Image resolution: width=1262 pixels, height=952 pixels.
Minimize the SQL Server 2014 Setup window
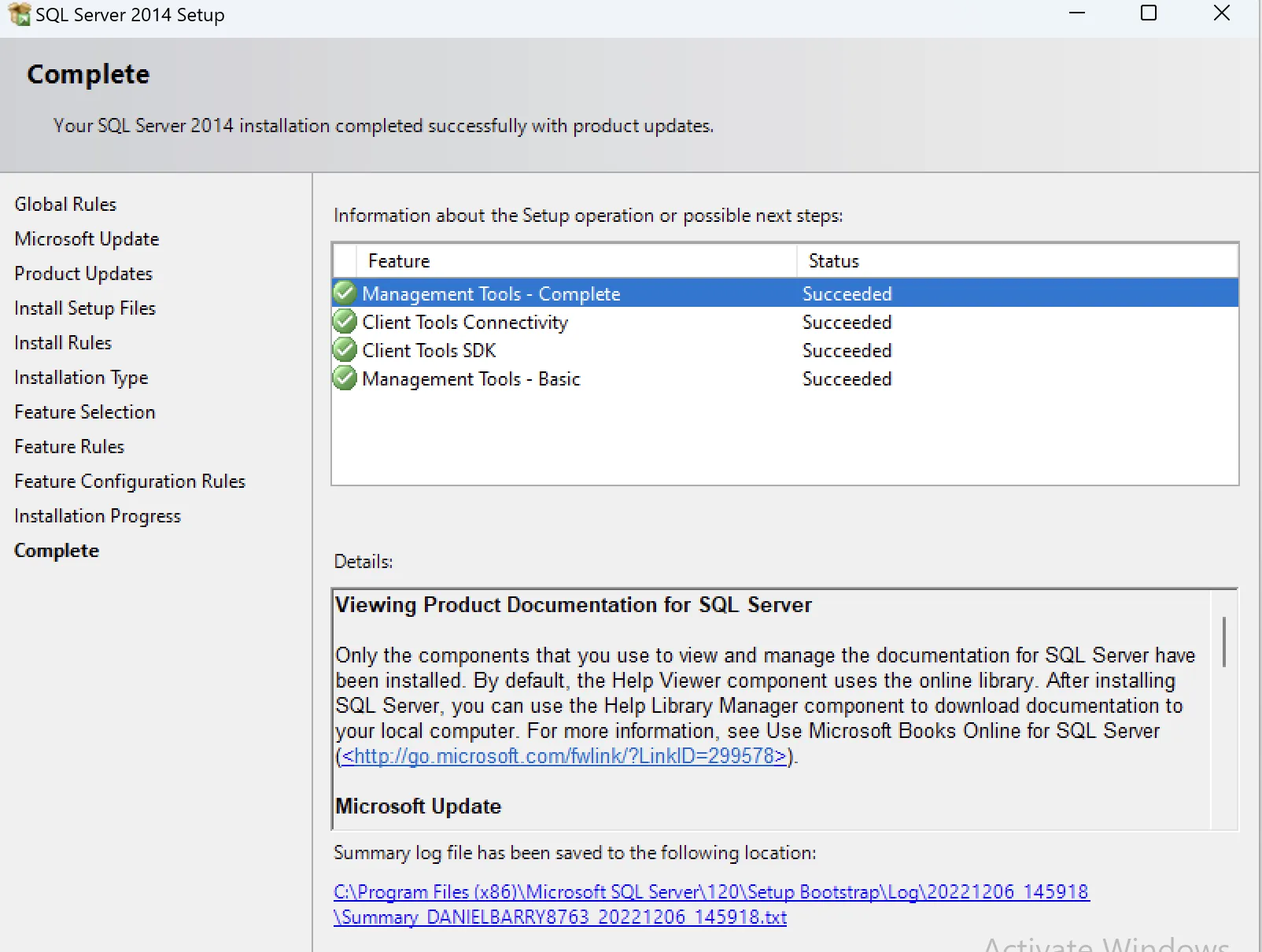(1077, 13)
